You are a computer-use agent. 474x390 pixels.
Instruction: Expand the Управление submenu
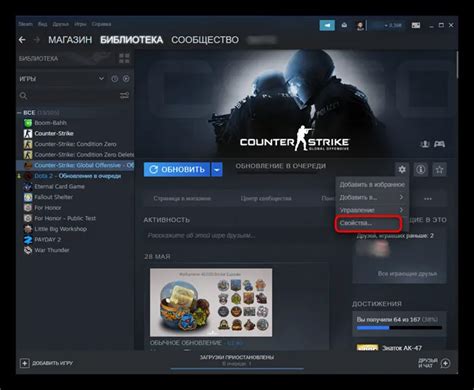pyautogui.click(x=372, y=210)
